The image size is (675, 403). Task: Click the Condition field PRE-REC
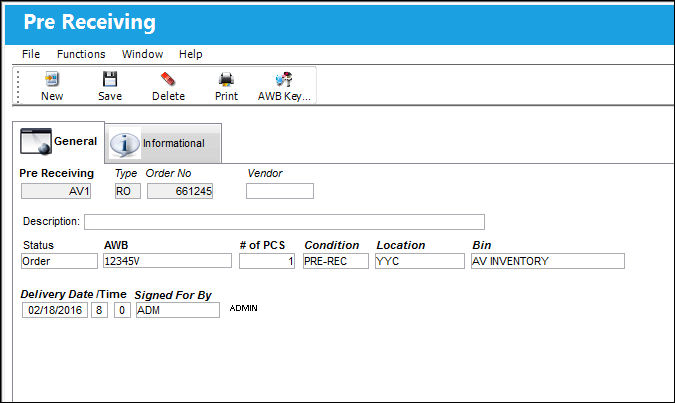(x=336, y=261)
